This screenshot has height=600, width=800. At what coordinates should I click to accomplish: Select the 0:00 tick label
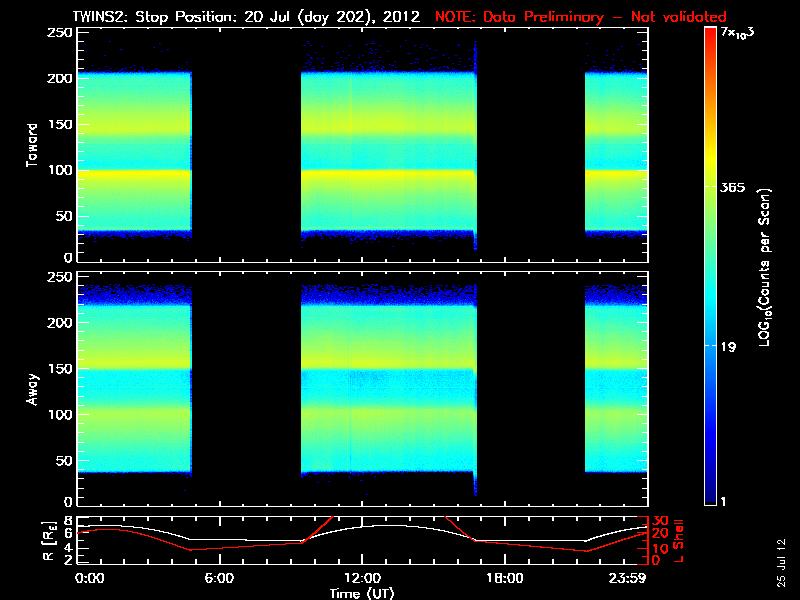point(90,578)
